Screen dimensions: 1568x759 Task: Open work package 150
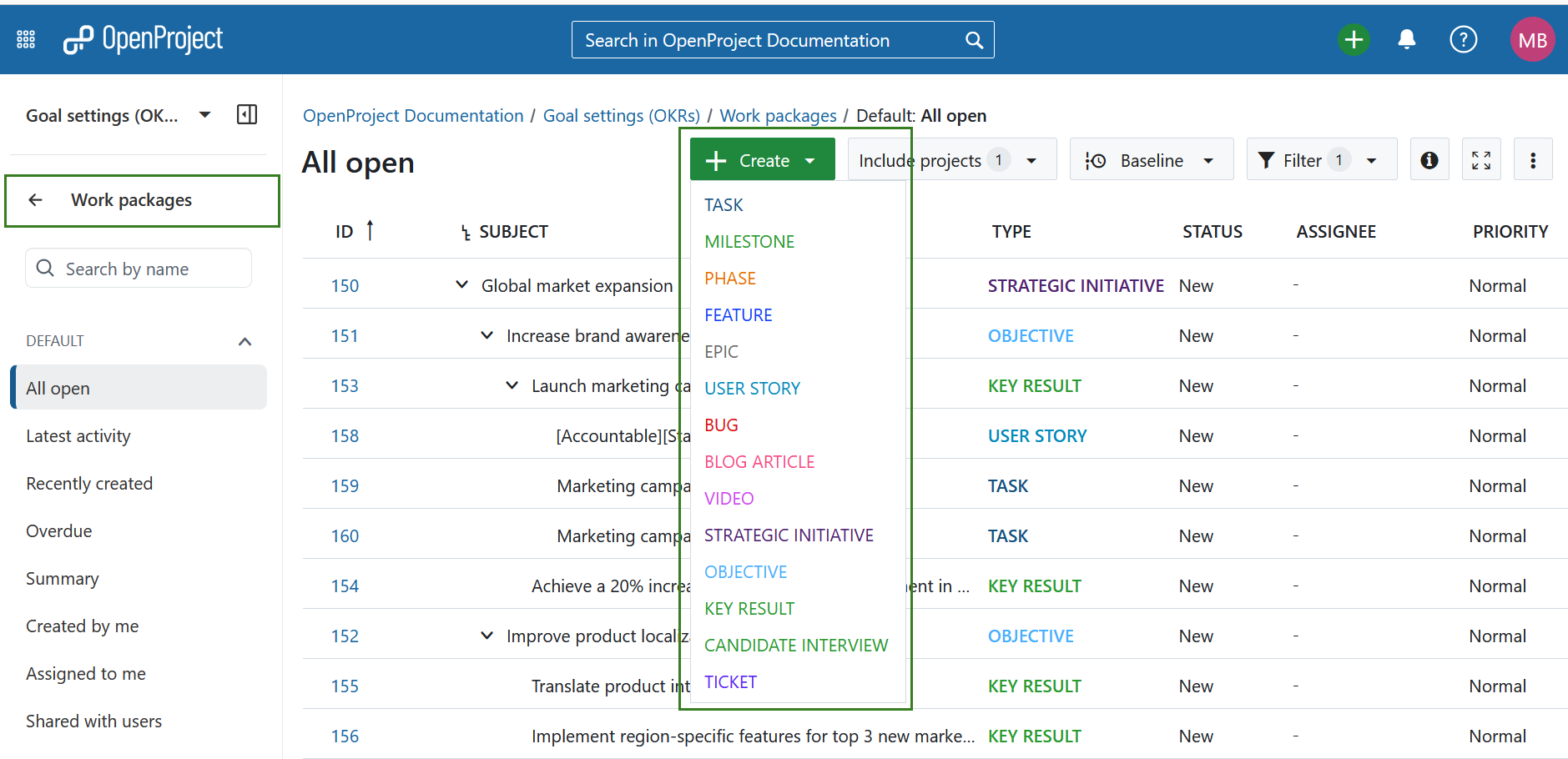(345, 284)
